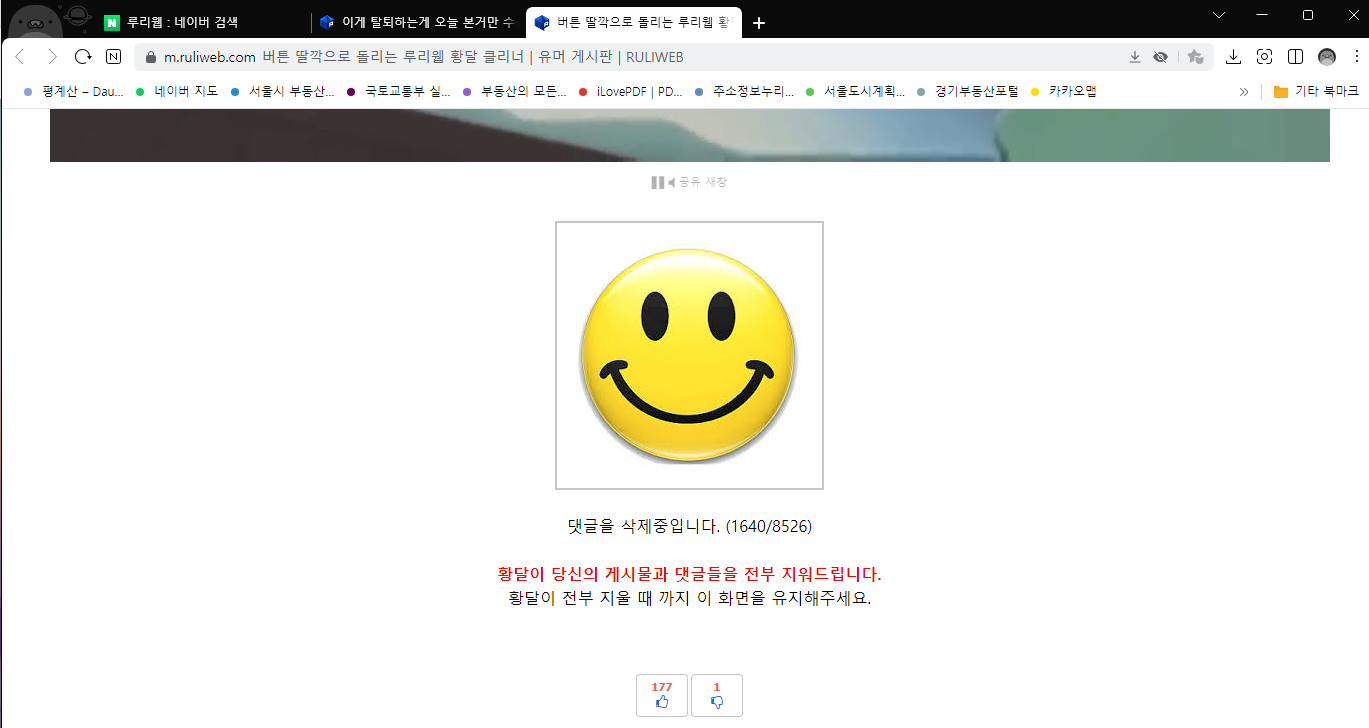Click the deletion progress counter text

tap(689, 525)
